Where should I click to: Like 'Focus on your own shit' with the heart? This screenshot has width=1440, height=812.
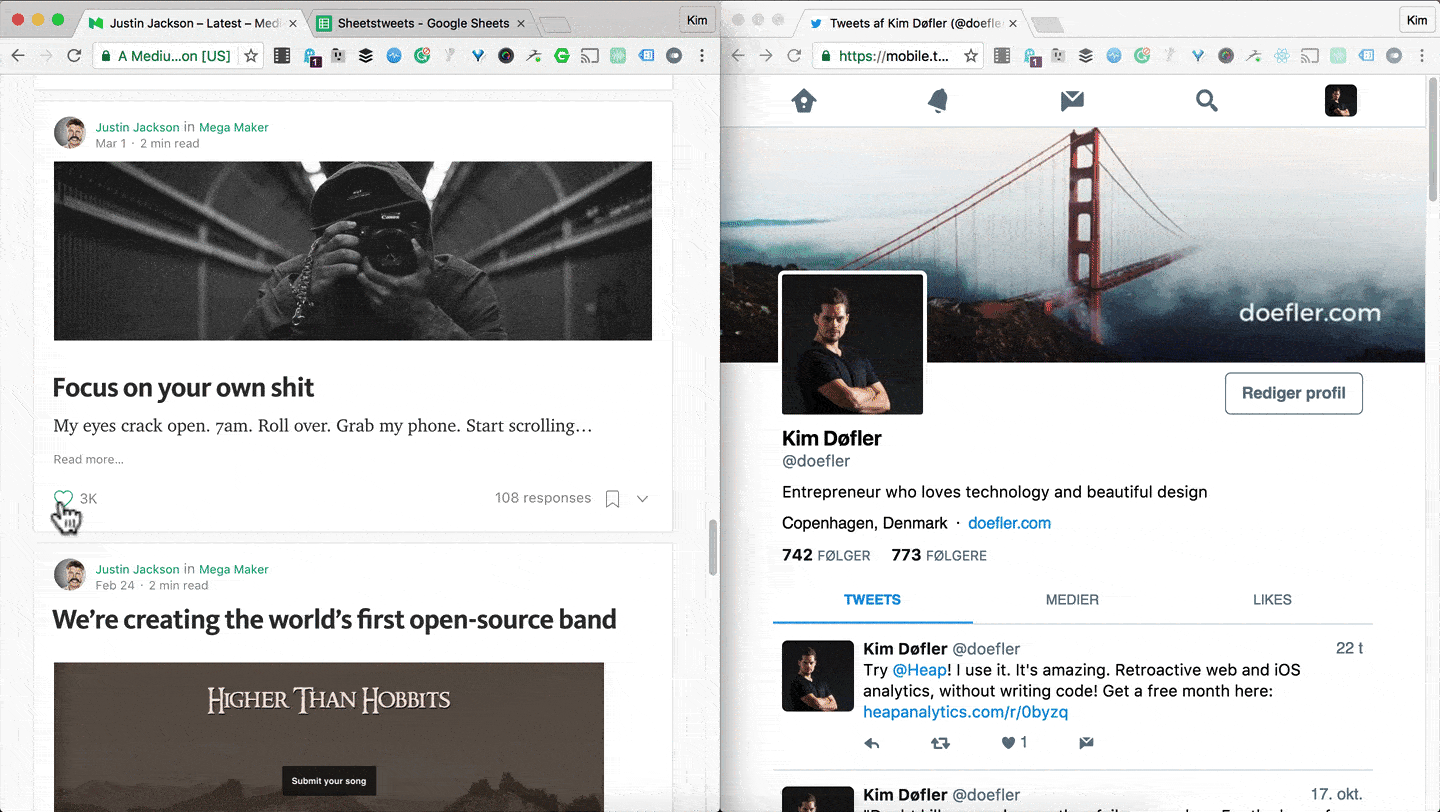63,498
